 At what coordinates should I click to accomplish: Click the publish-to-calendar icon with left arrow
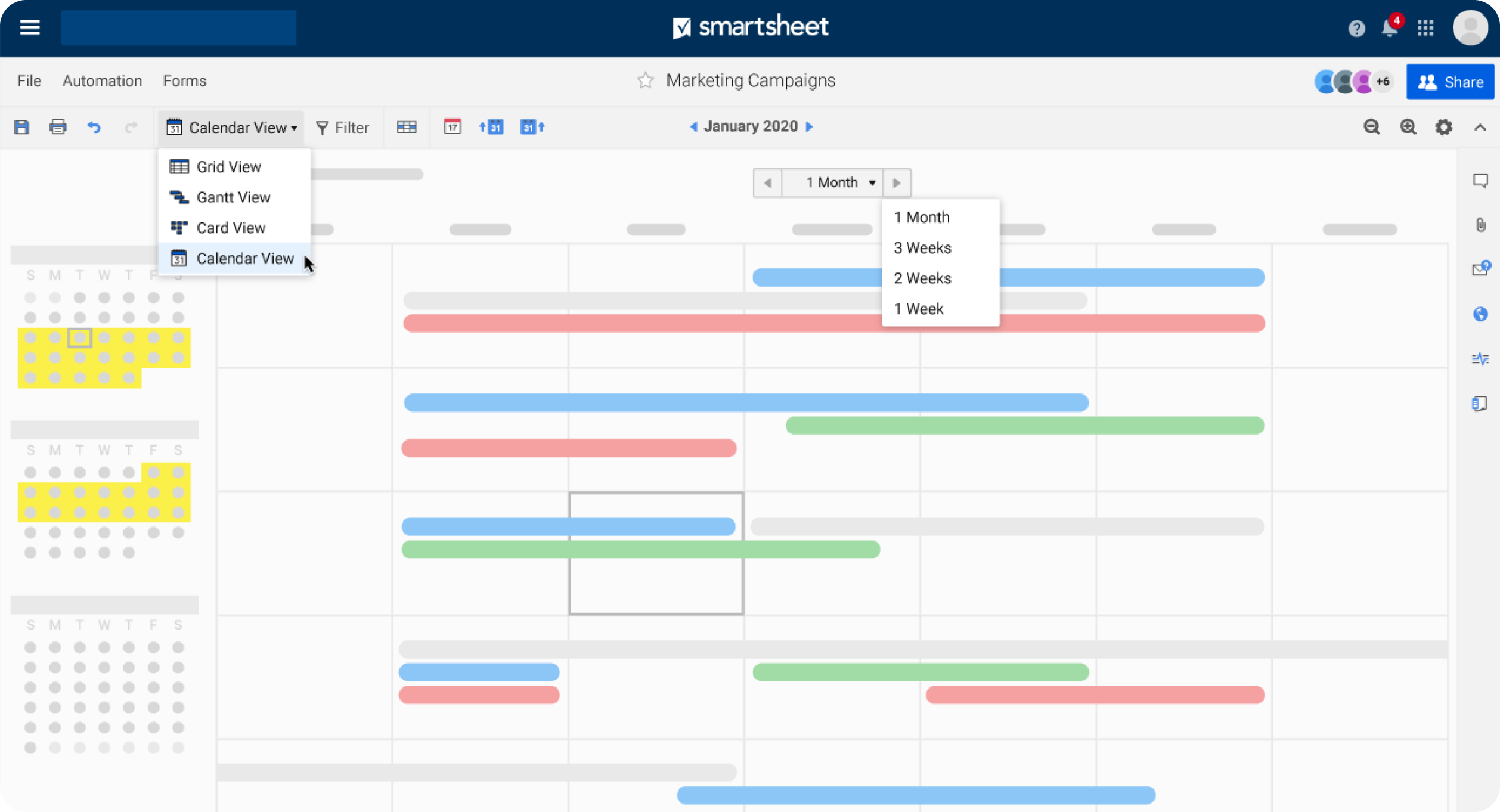(x=491, y=126)
